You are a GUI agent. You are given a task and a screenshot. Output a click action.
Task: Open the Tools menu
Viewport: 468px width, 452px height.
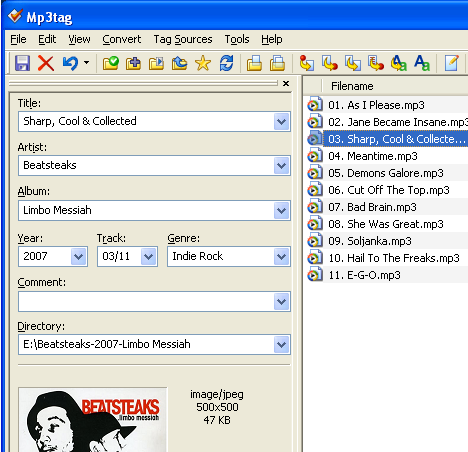coord(237,39)
